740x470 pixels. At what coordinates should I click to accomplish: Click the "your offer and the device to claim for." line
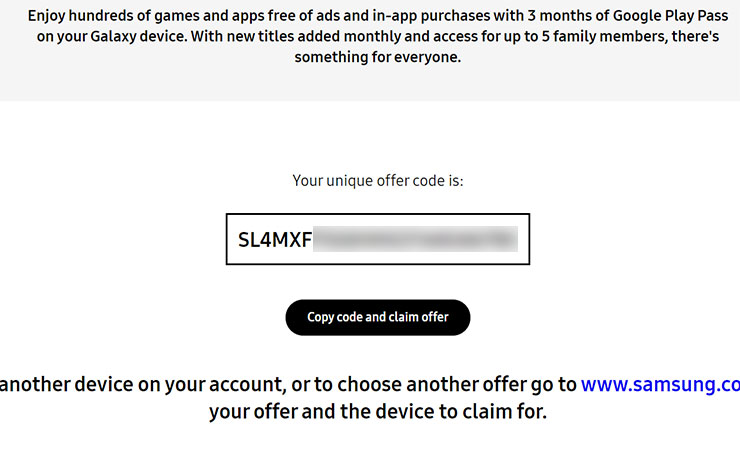[377, 411]
